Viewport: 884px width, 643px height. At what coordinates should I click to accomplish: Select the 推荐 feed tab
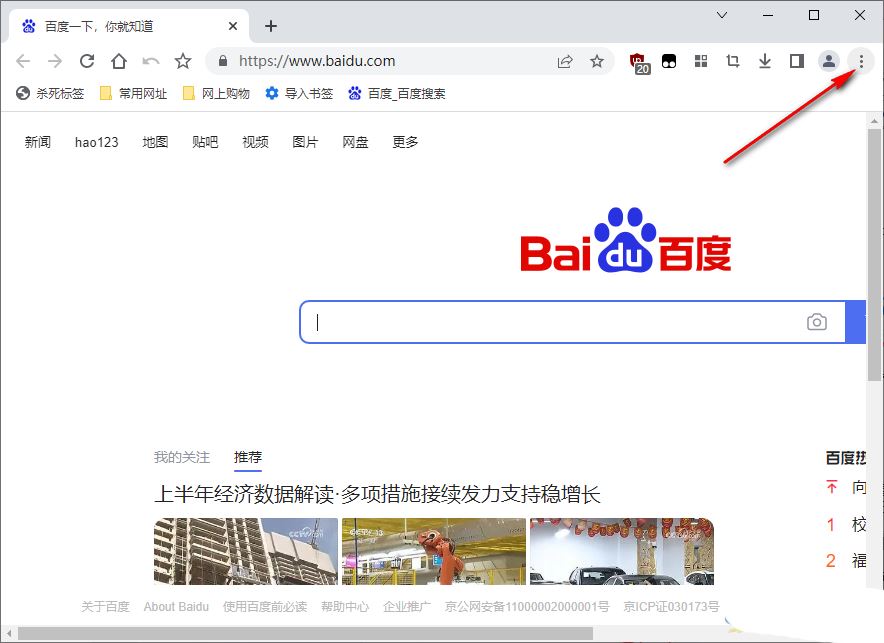coord(248,457)
